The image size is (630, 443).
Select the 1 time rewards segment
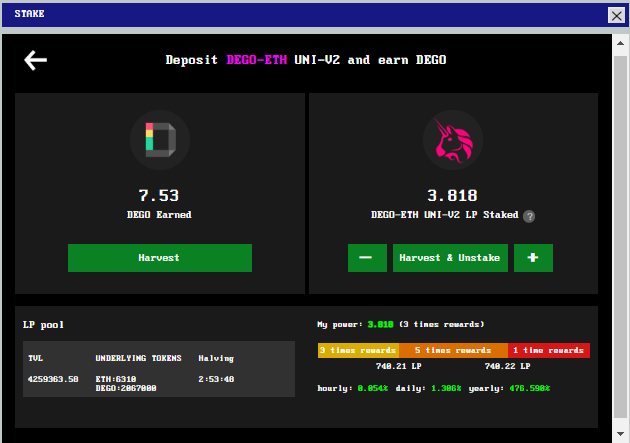point(549,350)
